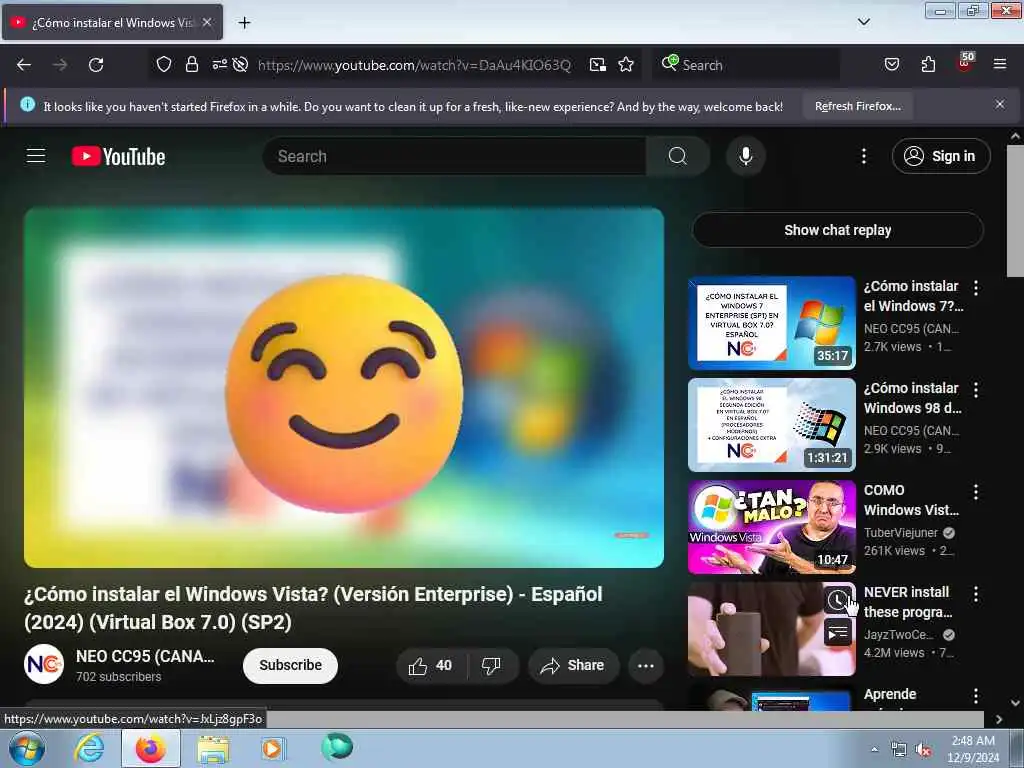Click the Sign in button
1024x768 pixels.
point(941,156)
